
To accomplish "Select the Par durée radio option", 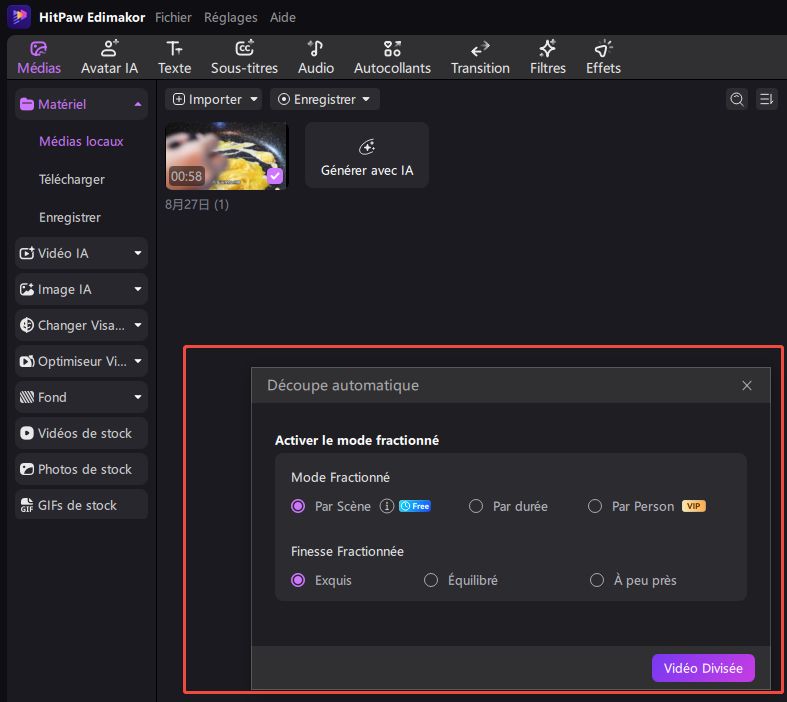I will coord(476,506).
